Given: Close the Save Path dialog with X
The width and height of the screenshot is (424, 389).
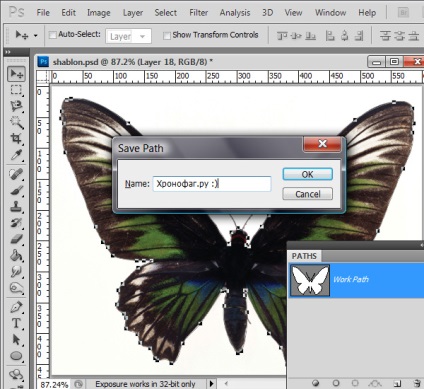Looking at the screenshot, I should point(322,144).
